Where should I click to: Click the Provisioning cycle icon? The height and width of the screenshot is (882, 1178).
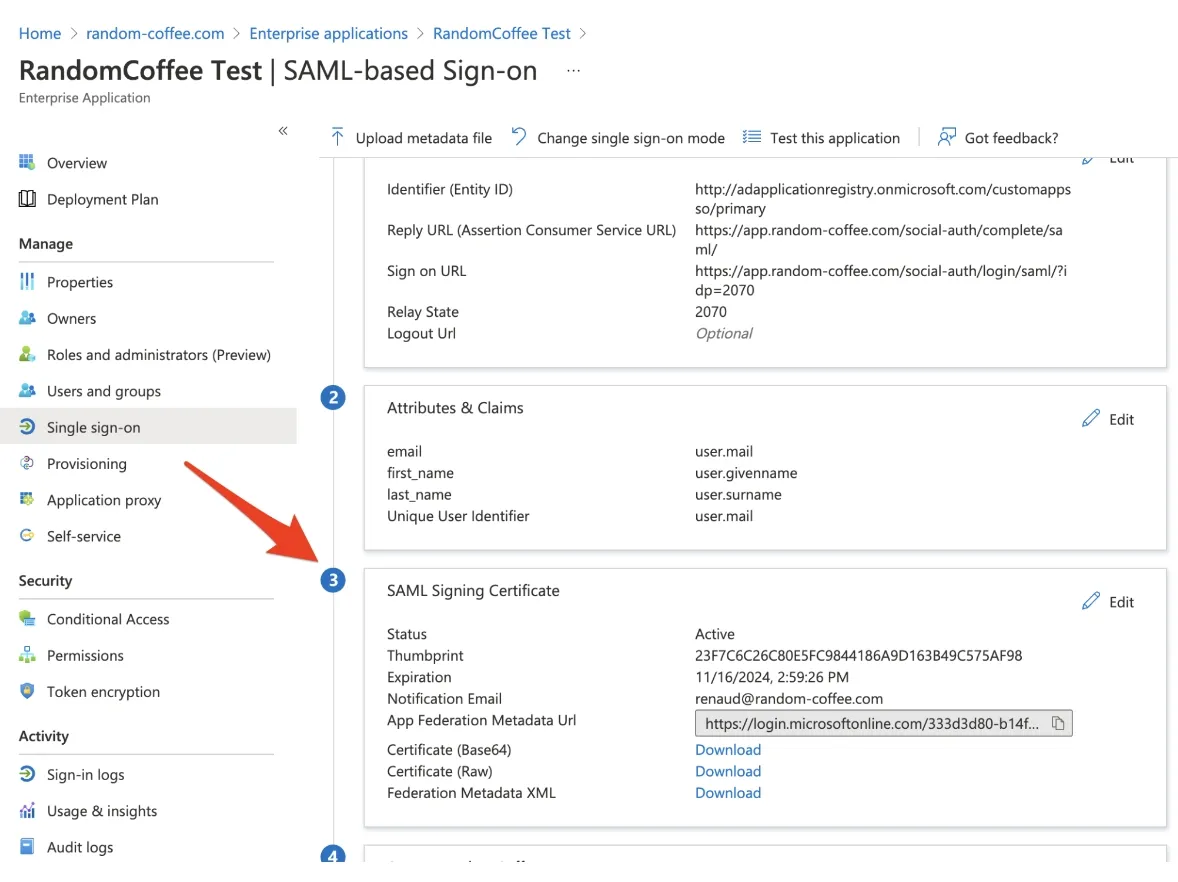click(x=27, y=464)
